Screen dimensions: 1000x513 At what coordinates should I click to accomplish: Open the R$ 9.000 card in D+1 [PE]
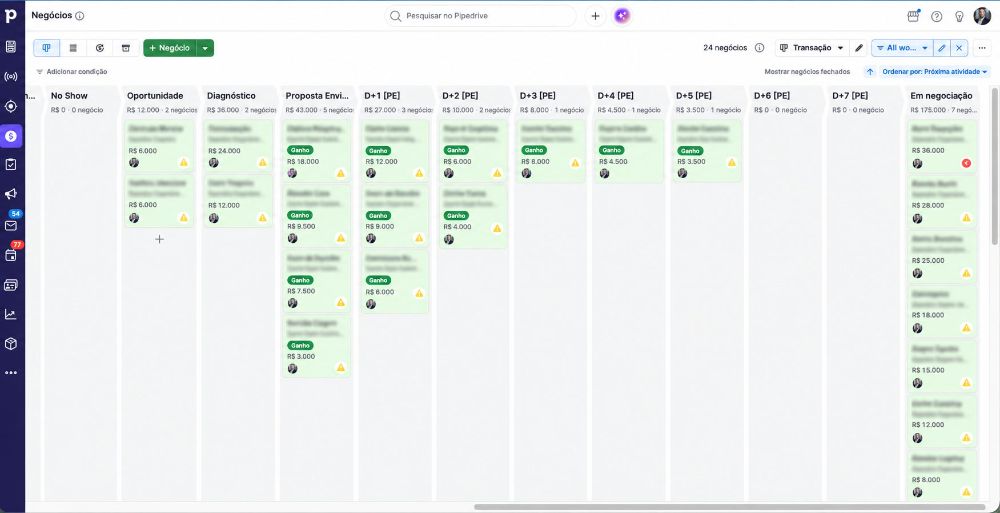pos(393,216)
